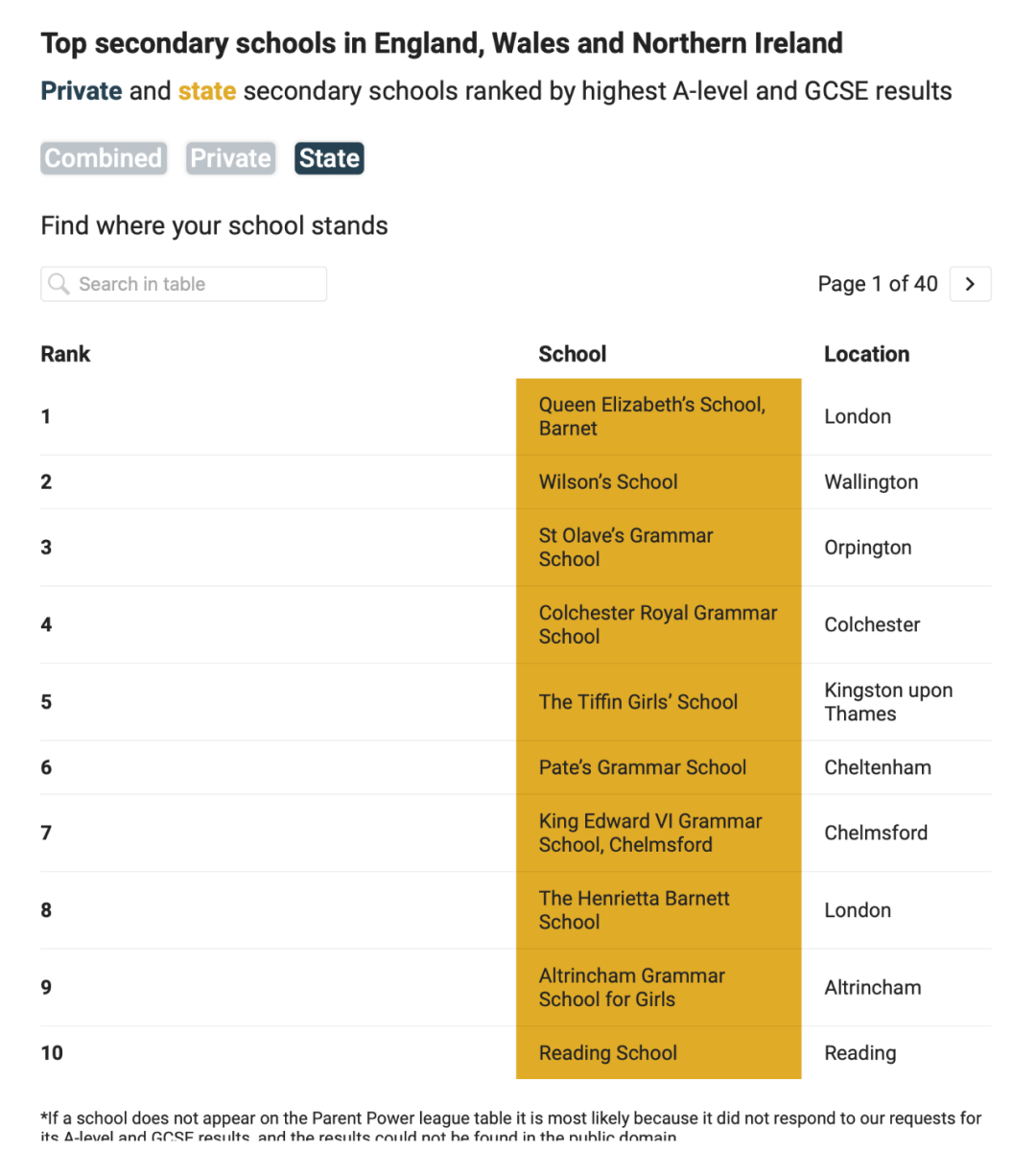The image size is (1036, 1173).
Task: Switch to the Combined schools view
Action: pyautogui.click(x=104, y=158)
